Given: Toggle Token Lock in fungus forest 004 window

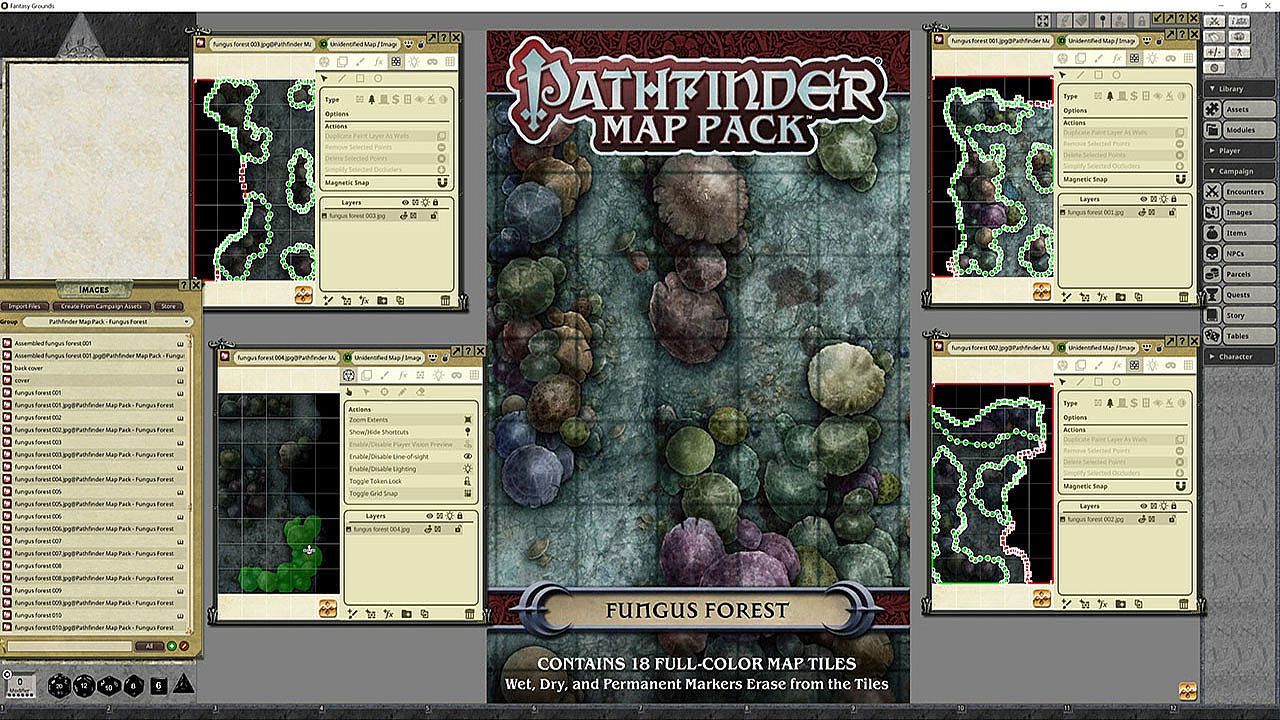Looking at the screenshot, I should pos(468,481).
